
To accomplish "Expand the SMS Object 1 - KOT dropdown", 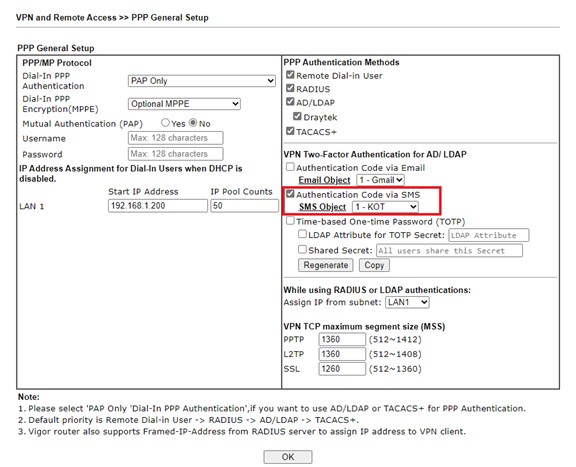I will 385,207.
